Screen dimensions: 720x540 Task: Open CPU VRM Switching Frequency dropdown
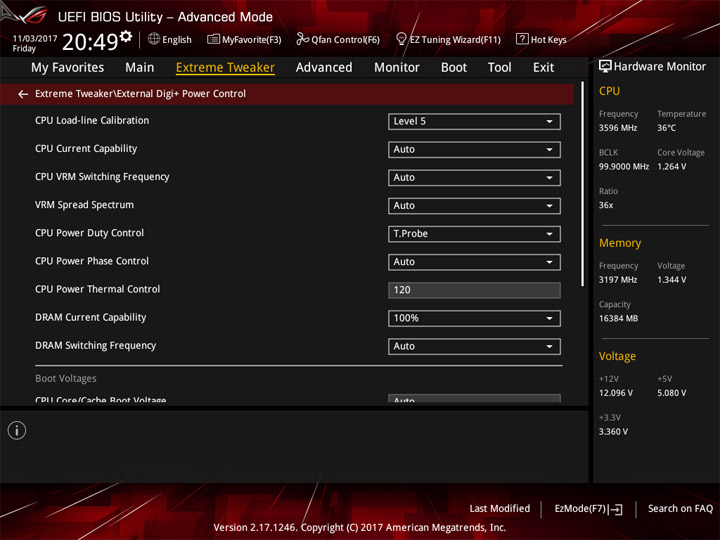point(474,177)
